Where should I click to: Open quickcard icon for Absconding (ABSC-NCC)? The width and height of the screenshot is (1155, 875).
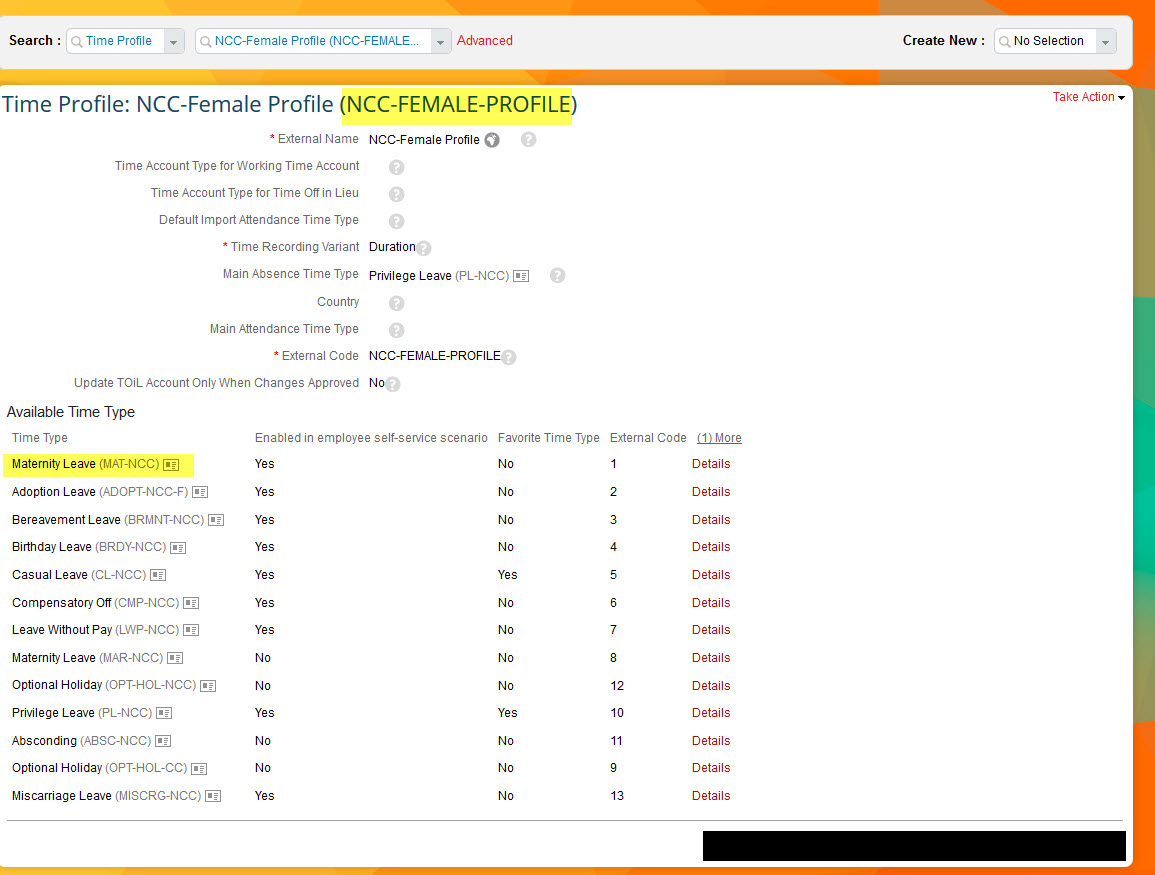click(x=163, y=741)
